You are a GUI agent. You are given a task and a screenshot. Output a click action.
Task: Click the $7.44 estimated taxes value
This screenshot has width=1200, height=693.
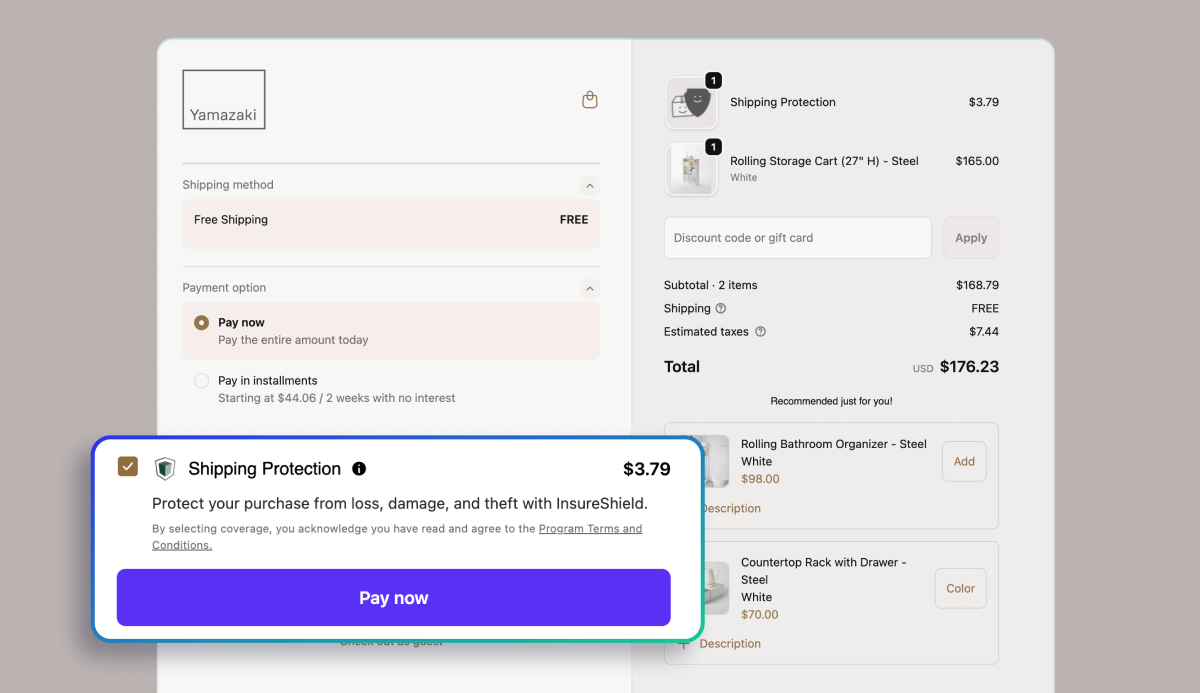tap(984, 332)
